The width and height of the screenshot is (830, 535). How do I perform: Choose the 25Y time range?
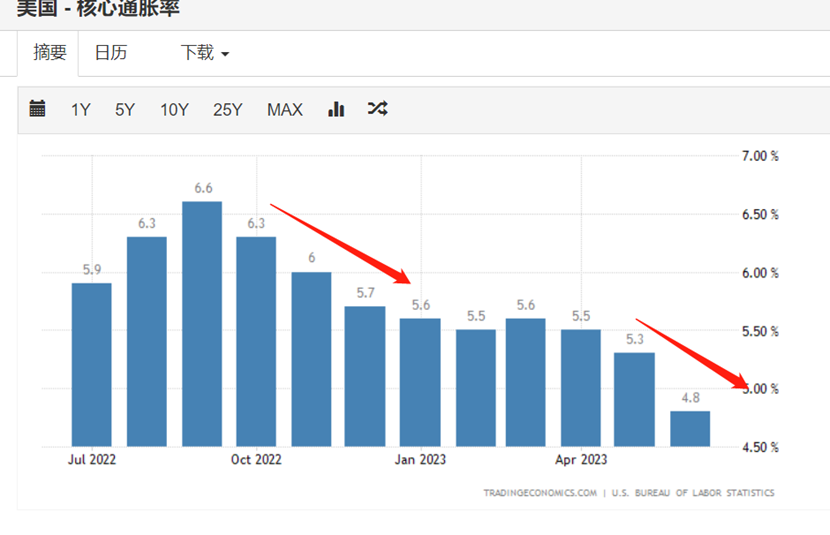click(227, 110)
